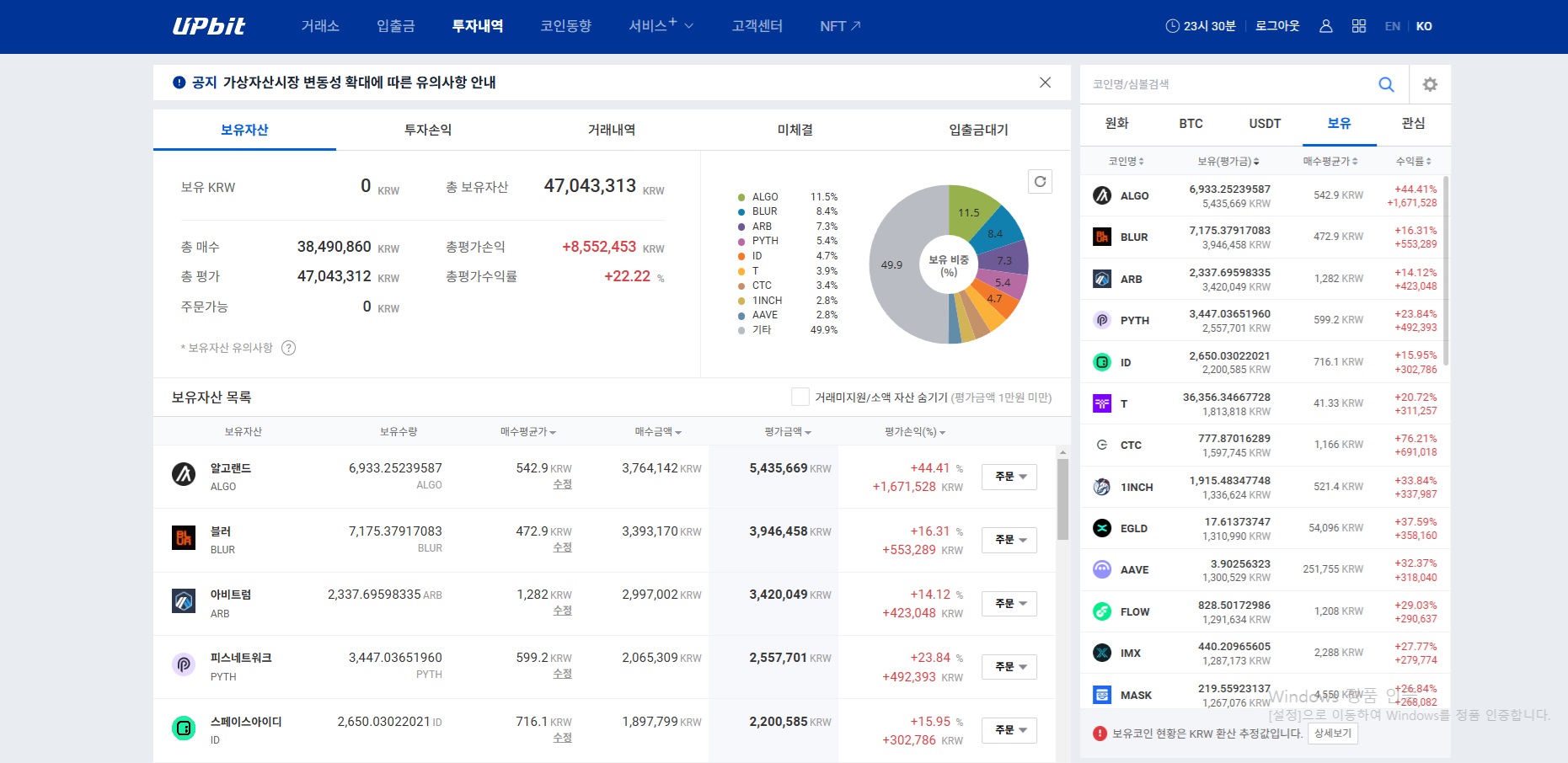Switch to the 미체결 tab
The width and height of the screenshot is (1568, 763).
[795, 130]
